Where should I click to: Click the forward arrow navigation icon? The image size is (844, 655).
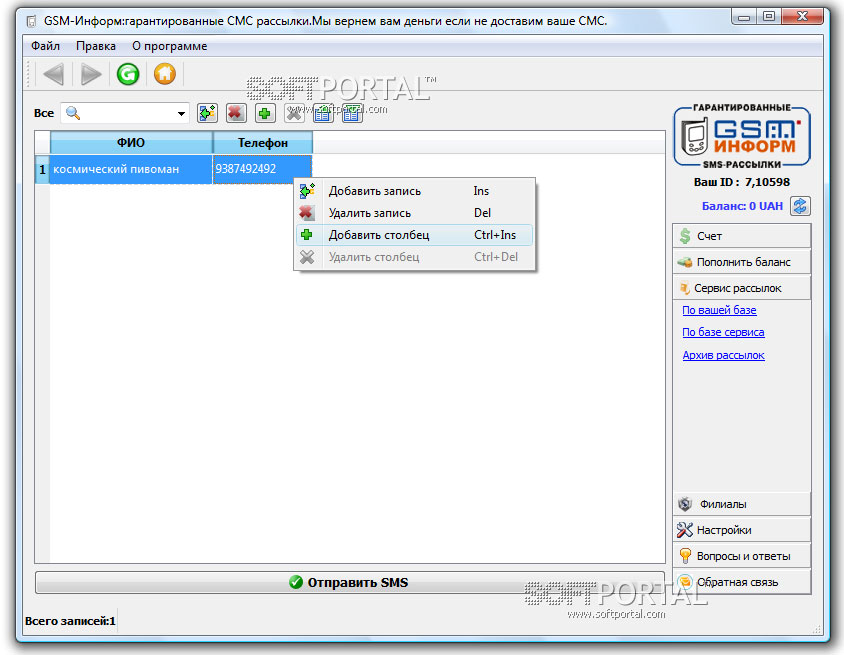click(x=90, y=74)
